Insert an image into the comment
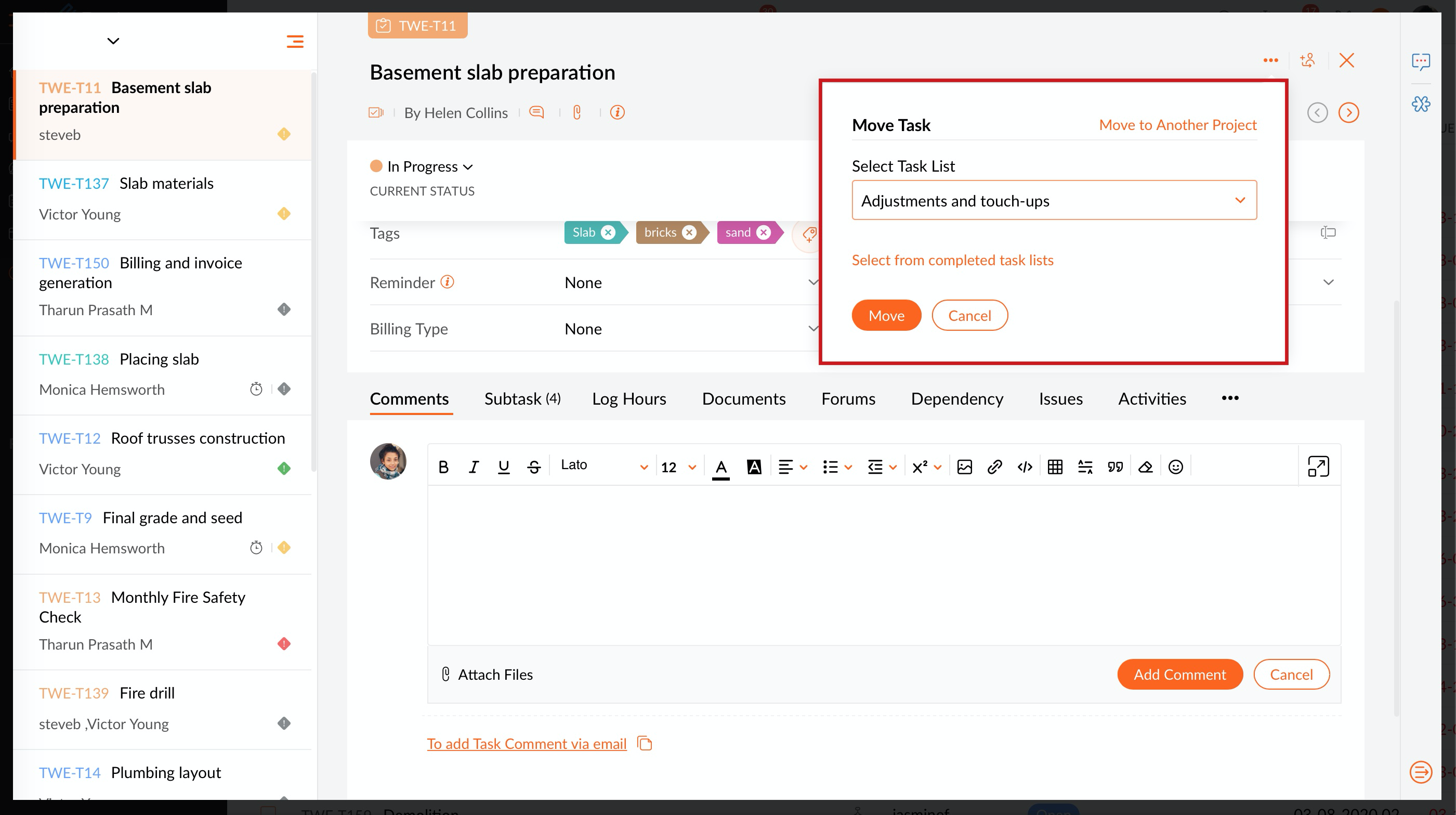The image size is (1456, 815). (964, 467)
